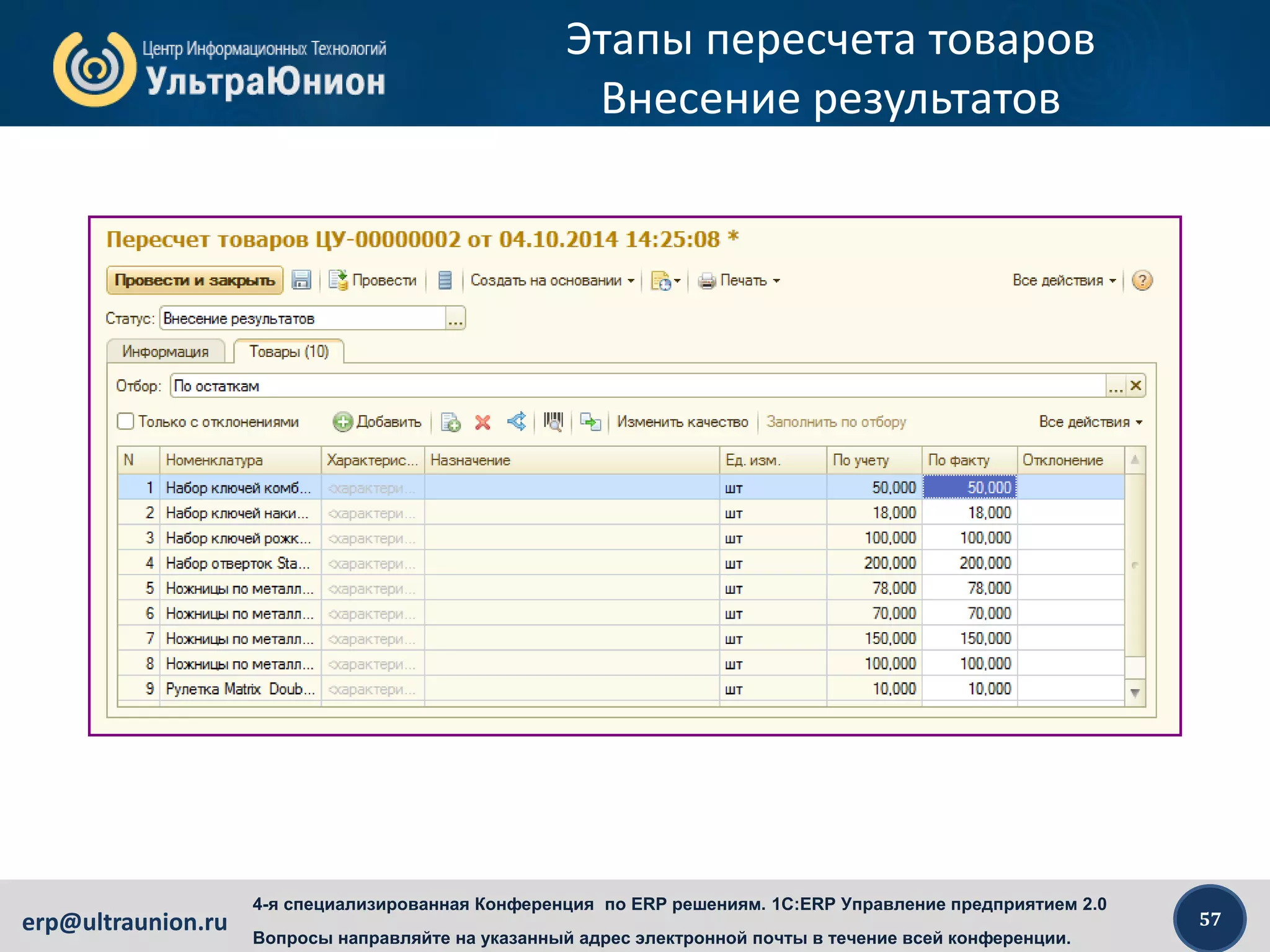Screen dimensions: 1270x952
Task: Click По факту value 18,000
Action: pyautogui.click(x=970, y=513)
